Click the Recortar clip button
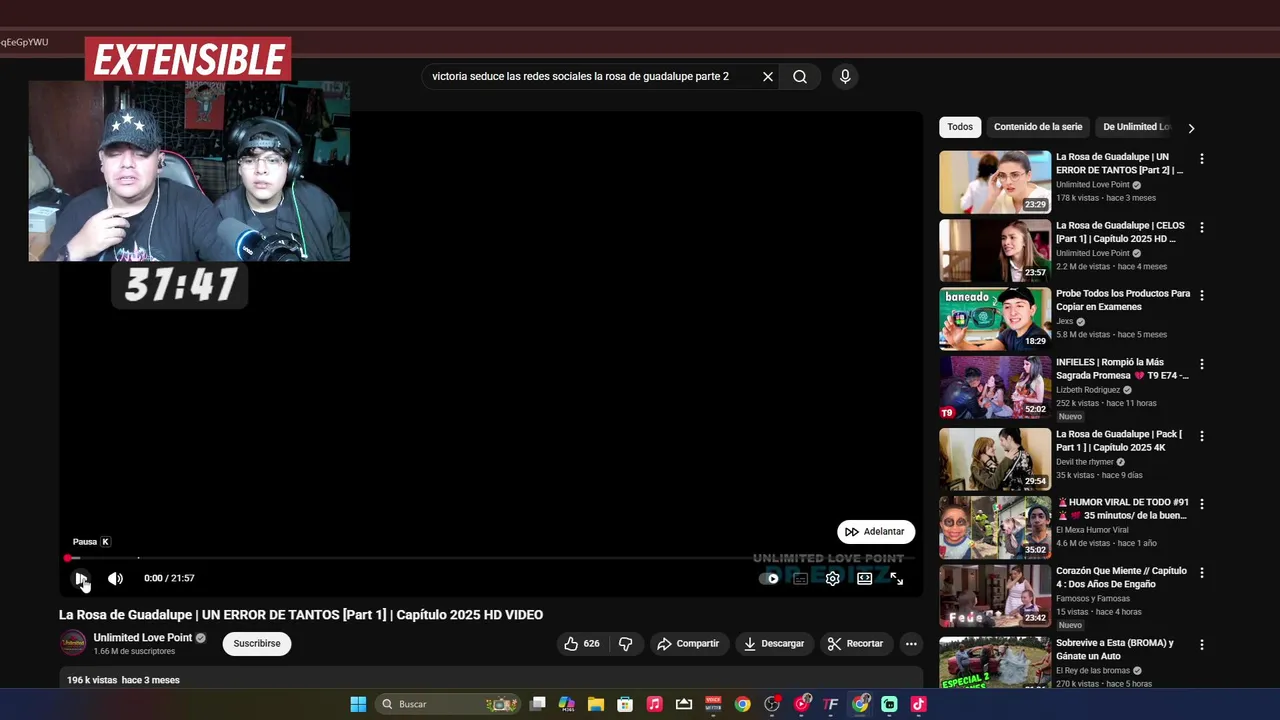 (855, 644)
